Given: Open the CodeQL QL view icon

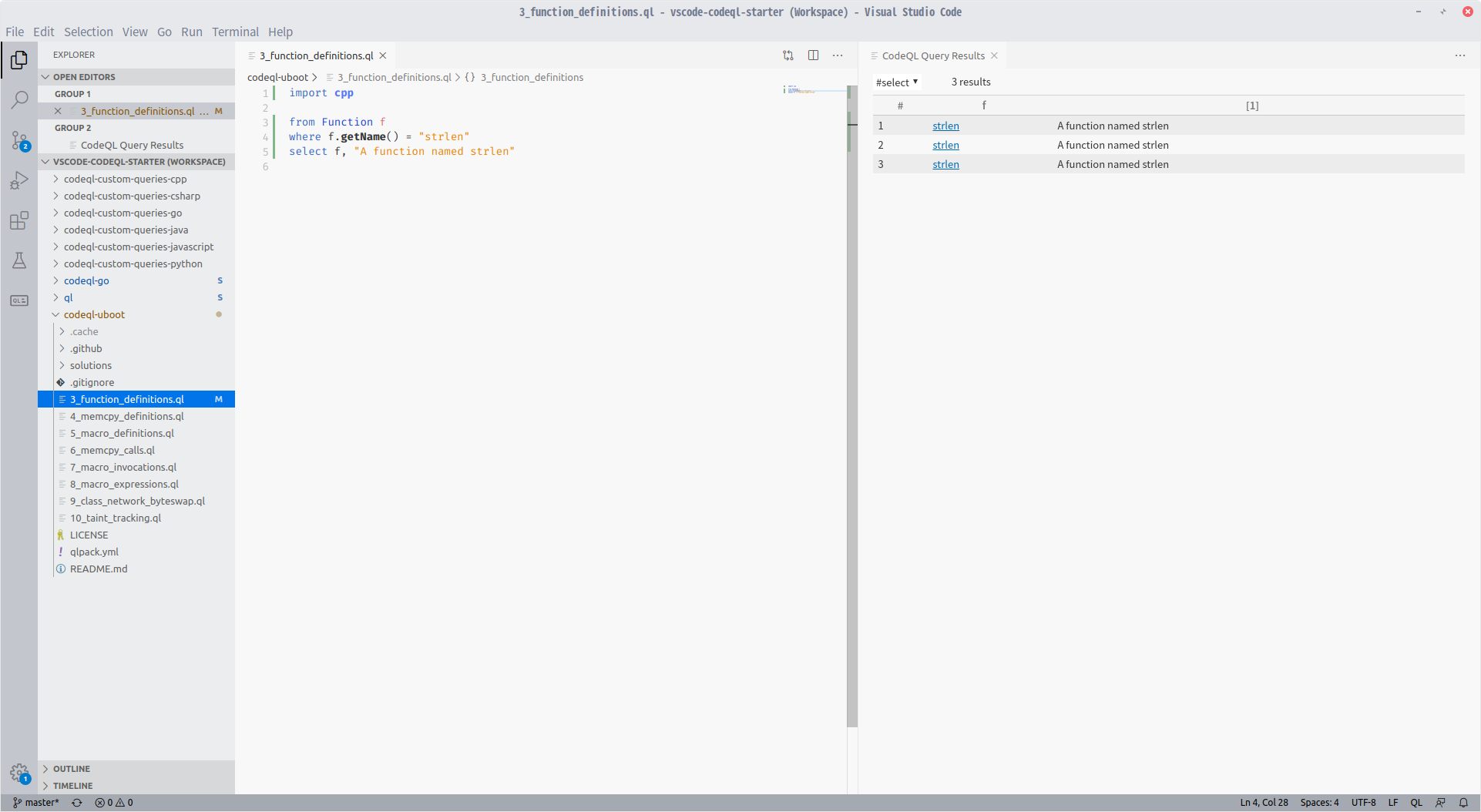Looking at the screenshot, I should [19, 300].
